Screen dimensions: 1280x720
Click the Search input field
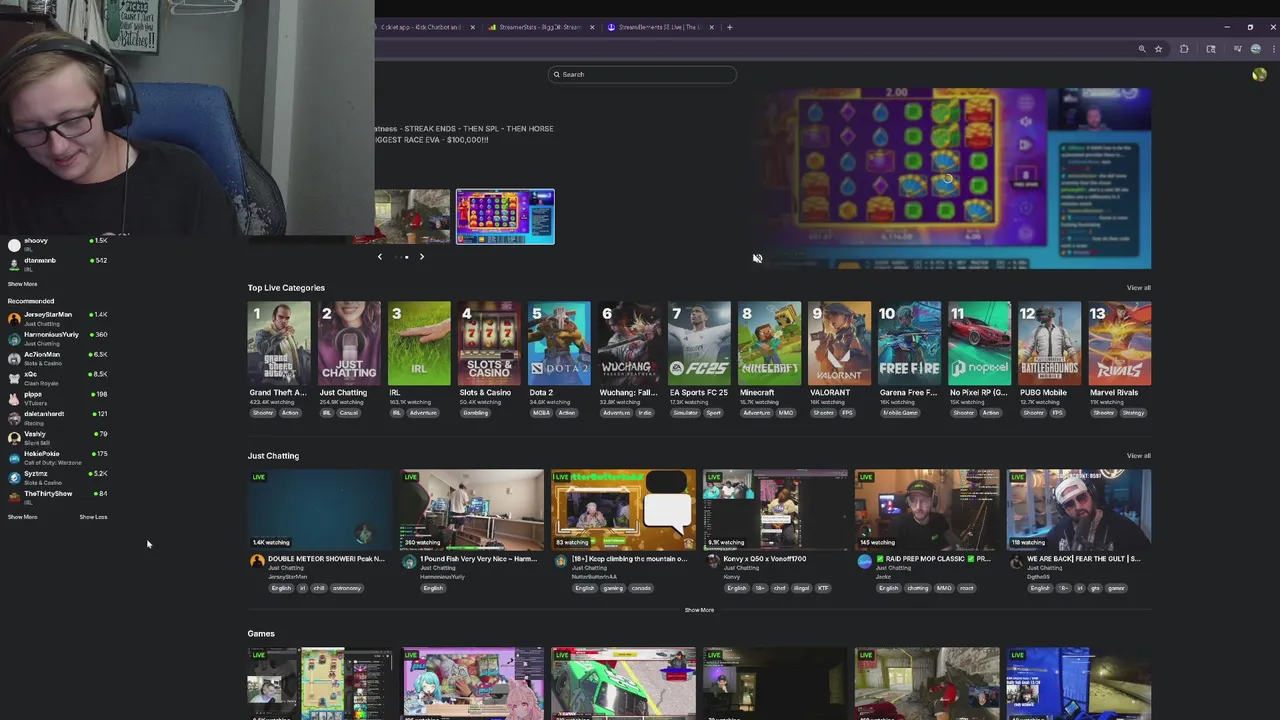point(642,74)
